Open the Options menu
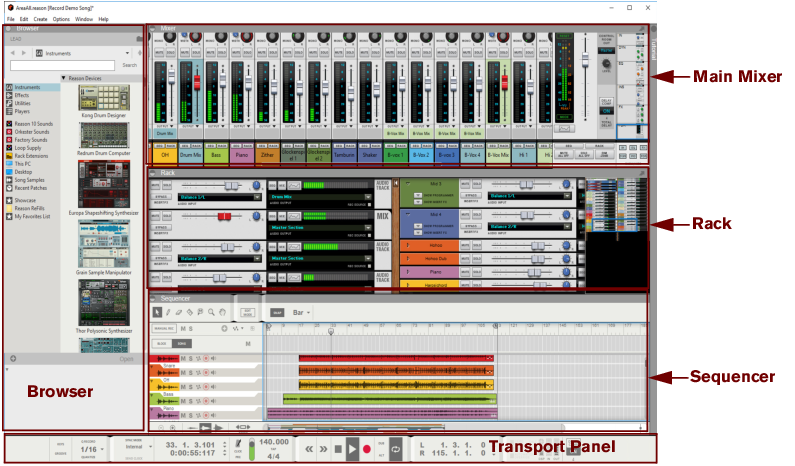This screenshot has width=795, height=466. [61, 19]
